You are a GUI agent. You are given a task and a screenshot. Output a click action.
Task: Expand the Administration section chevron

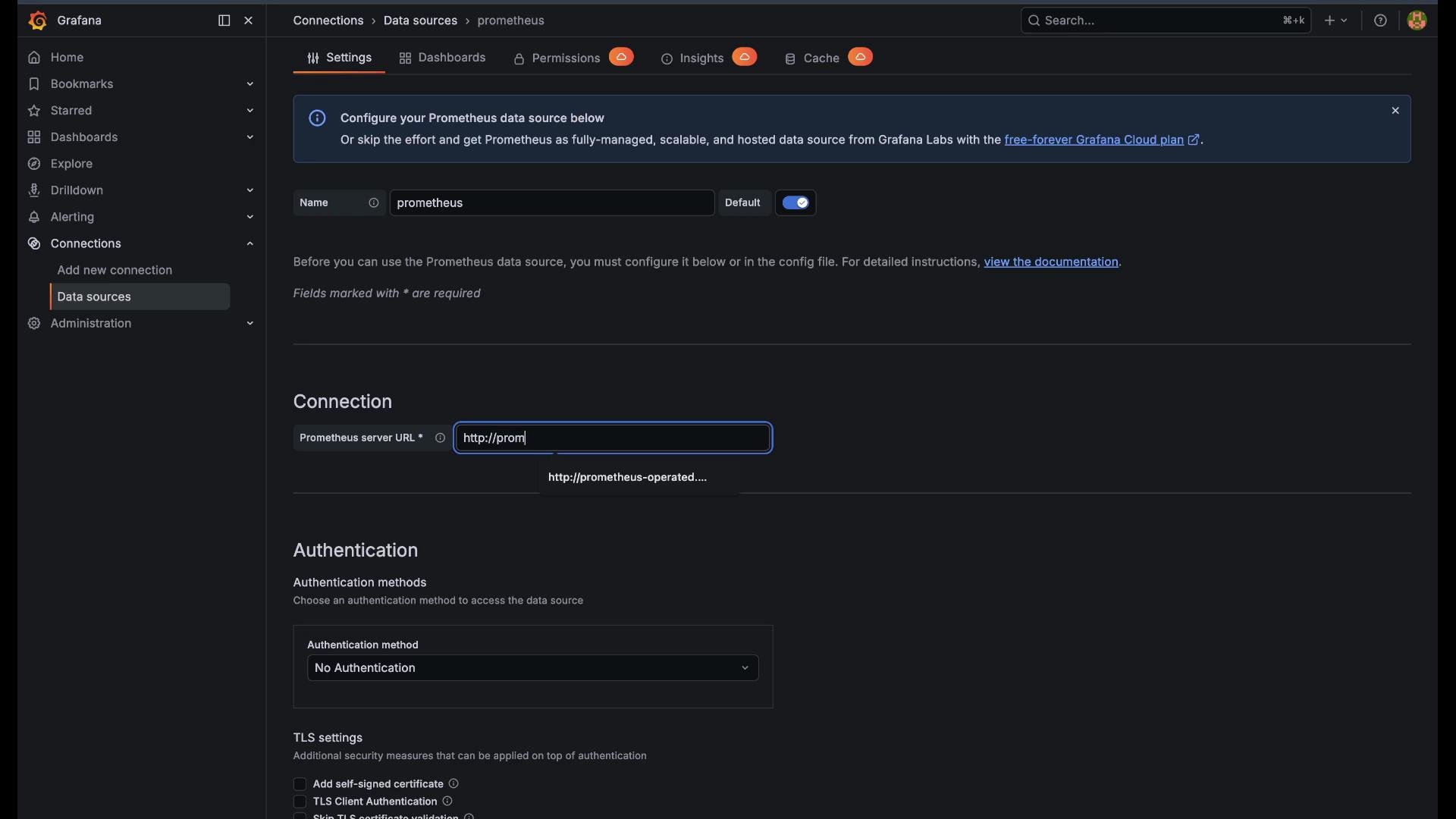coord(250,324)
